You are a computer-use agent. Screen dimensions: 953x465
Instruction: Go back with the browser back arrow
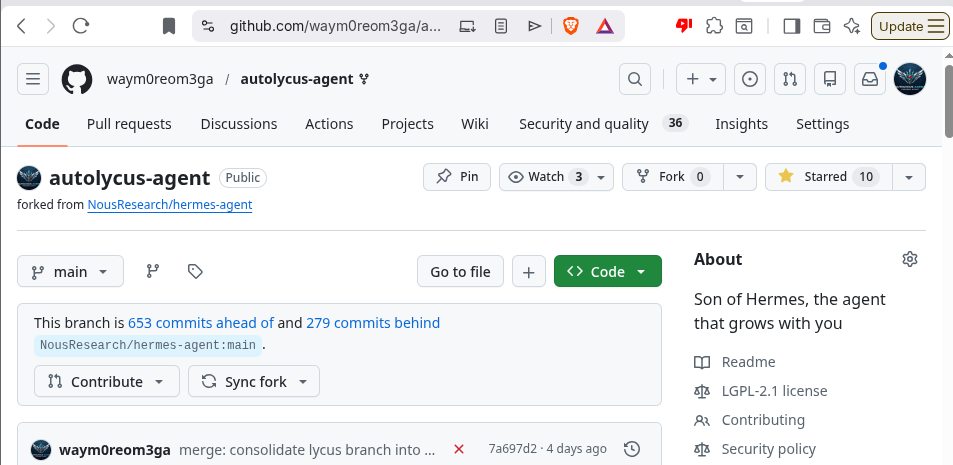point(22,26)
